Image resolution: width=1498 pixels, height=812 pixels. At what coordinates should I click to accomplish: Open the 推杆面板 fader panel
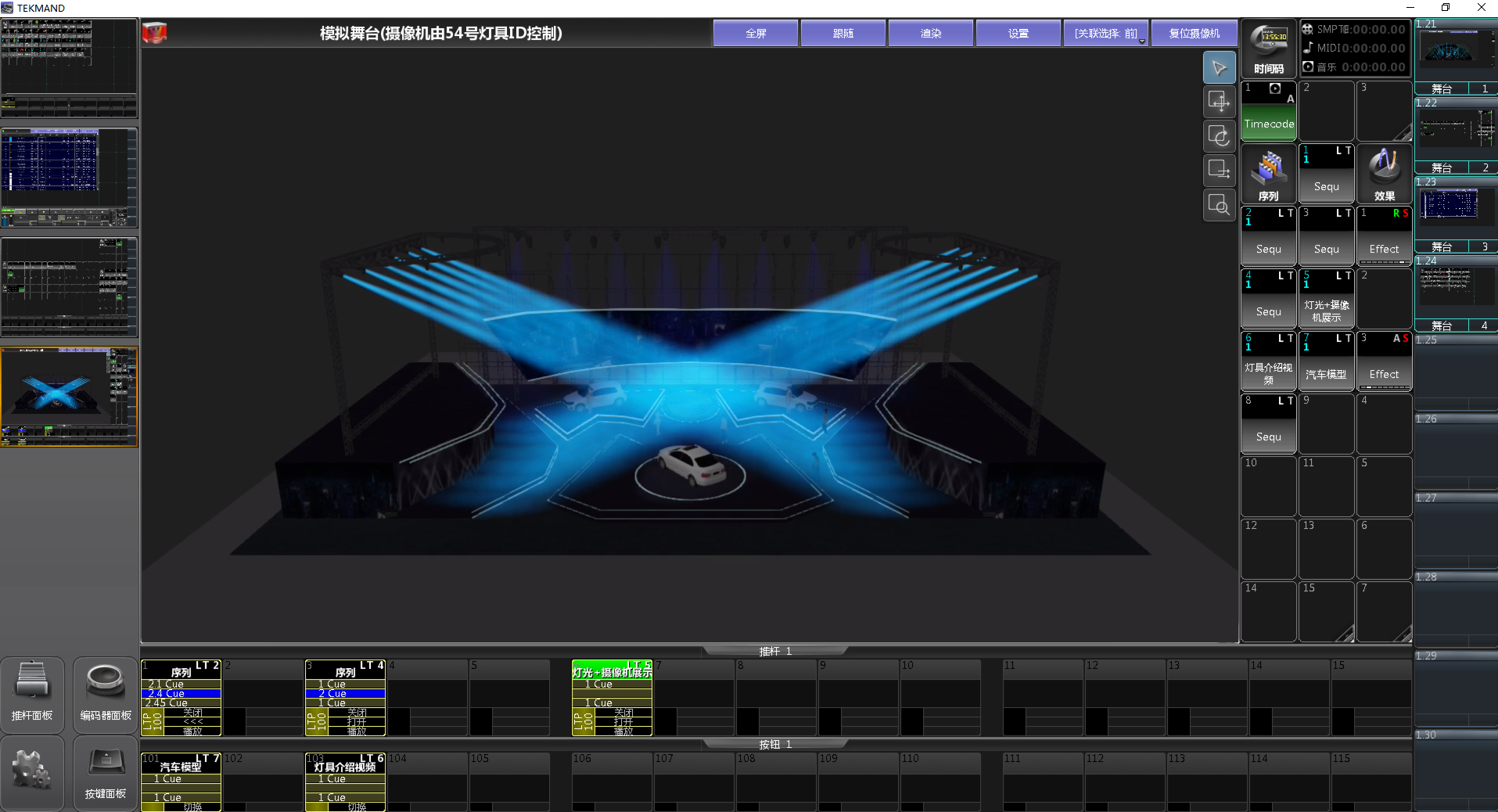(32, 694)
